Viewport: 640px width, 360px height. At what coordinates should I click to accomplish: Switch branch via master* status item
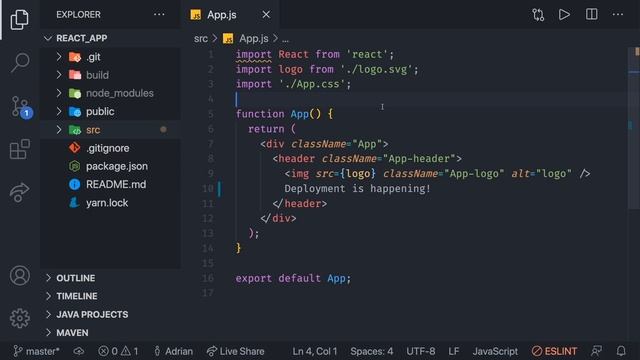(37, 351)
